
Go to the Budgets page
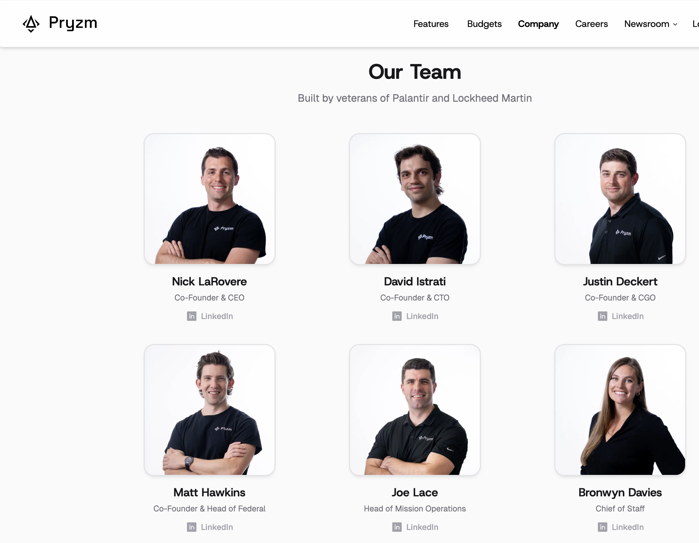(484, 24)
